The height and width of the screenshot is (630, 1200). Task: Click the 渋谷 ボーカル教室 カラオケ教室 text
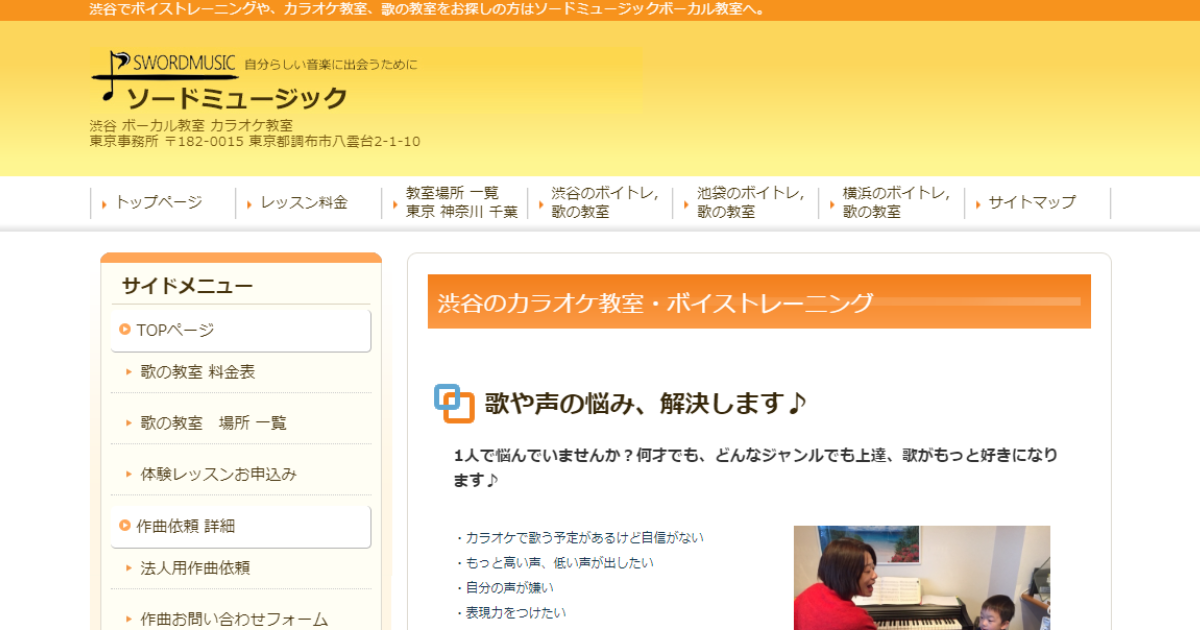(x=191, y=126)
